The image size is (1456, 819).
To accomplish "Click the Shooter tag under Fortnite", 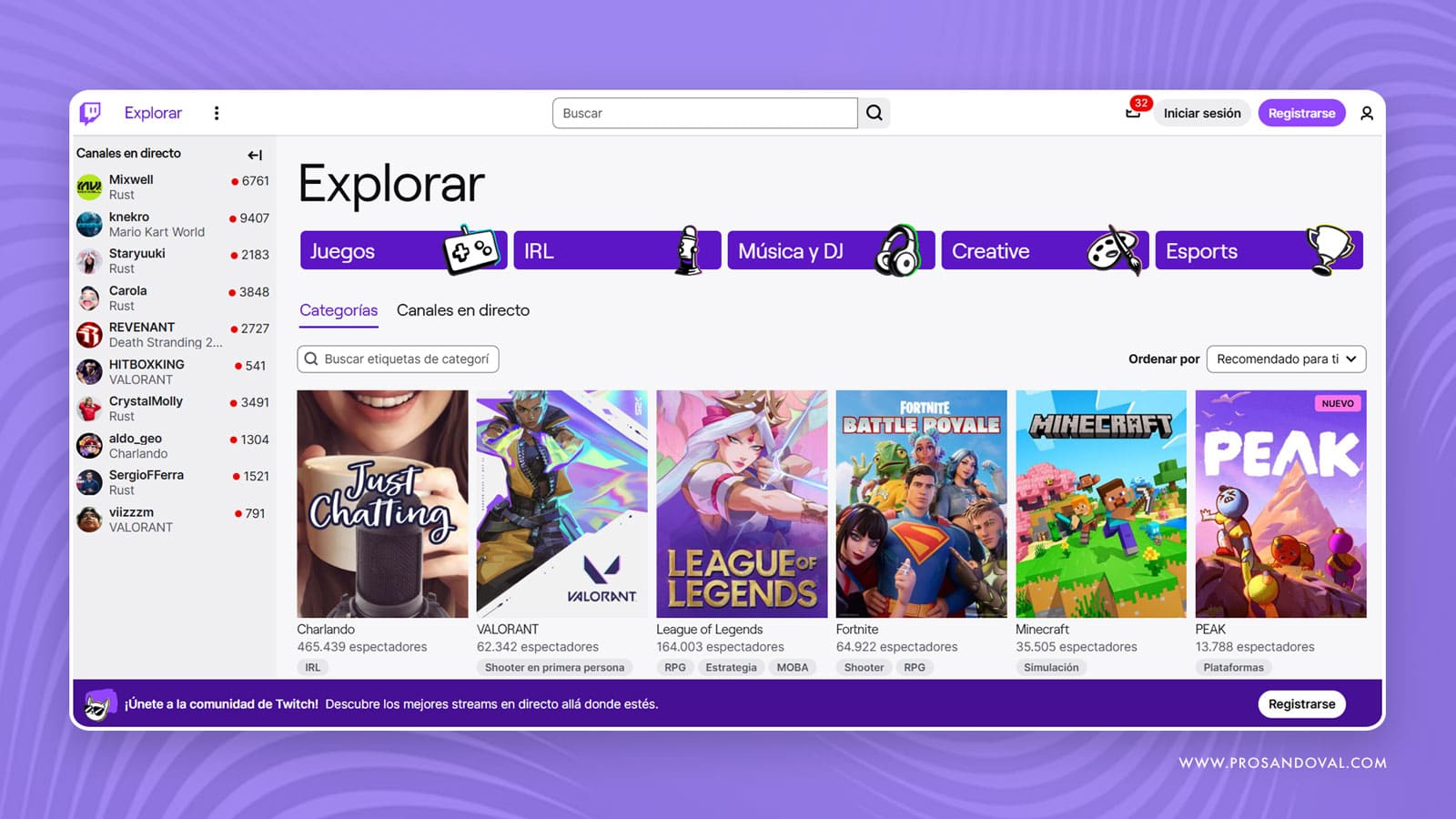I will pyautogui.click(x=864, y=667).
